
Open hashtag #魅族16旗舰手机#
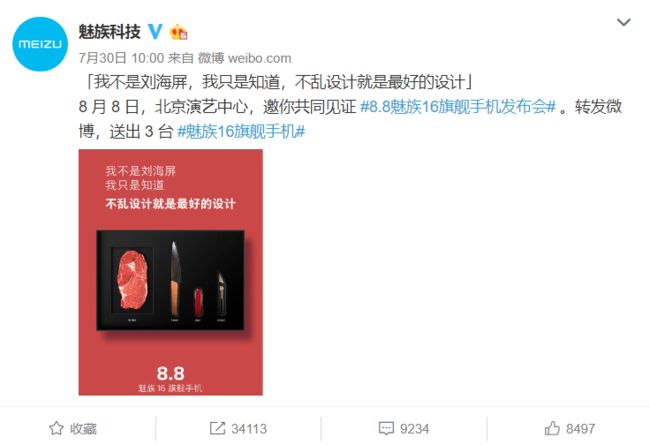[241, 131]
